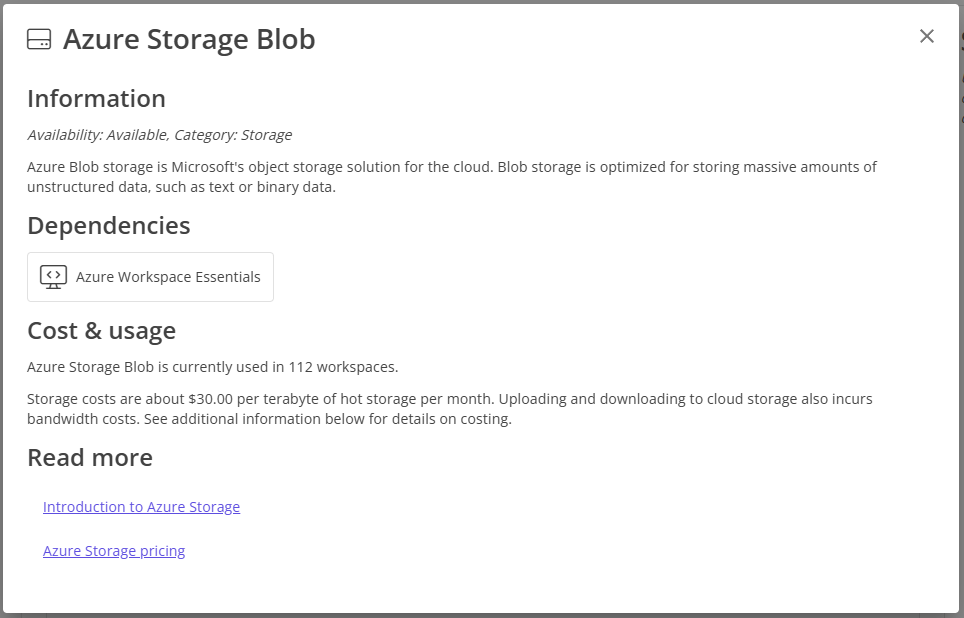Click the Dependencies section heading
Viewport: 964px width, 618px height.
[108, 225]
